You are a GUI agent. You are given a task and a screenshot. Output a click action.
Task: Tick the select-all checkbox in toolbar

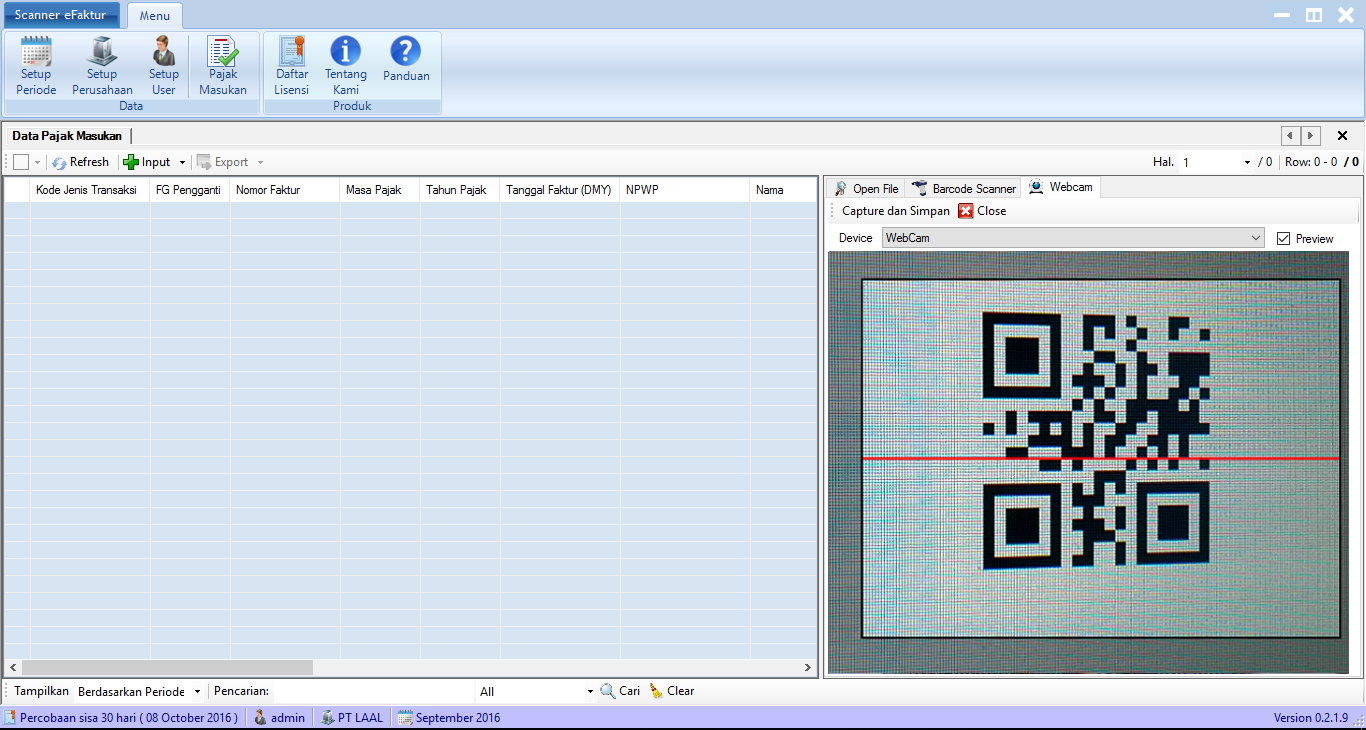21,162
